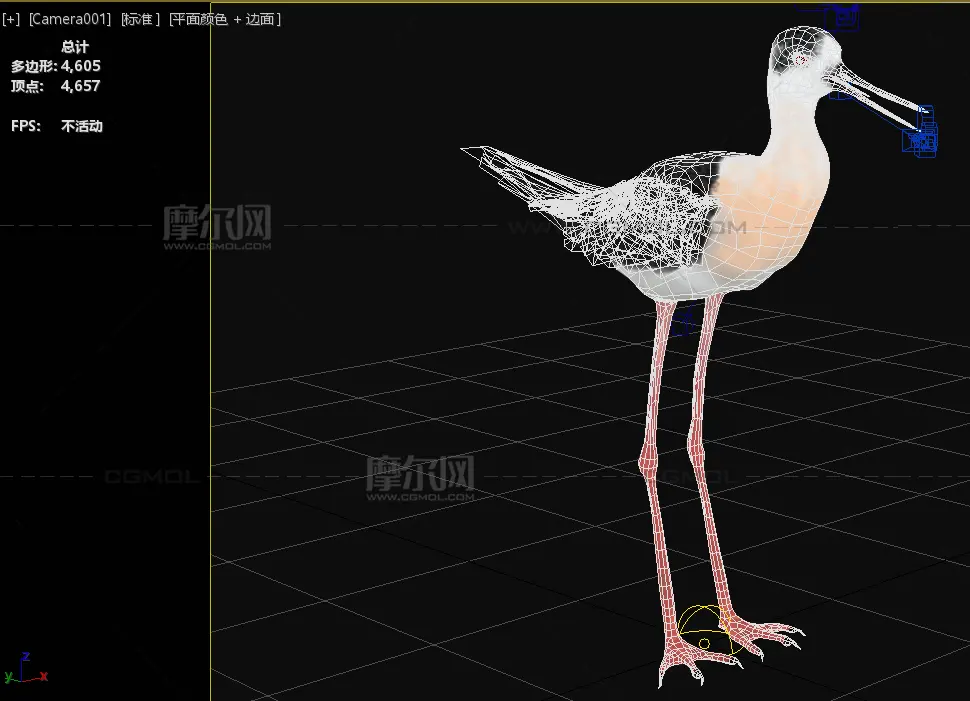
Task: Click the bird's red eye
Action: [x=802, y=60]
